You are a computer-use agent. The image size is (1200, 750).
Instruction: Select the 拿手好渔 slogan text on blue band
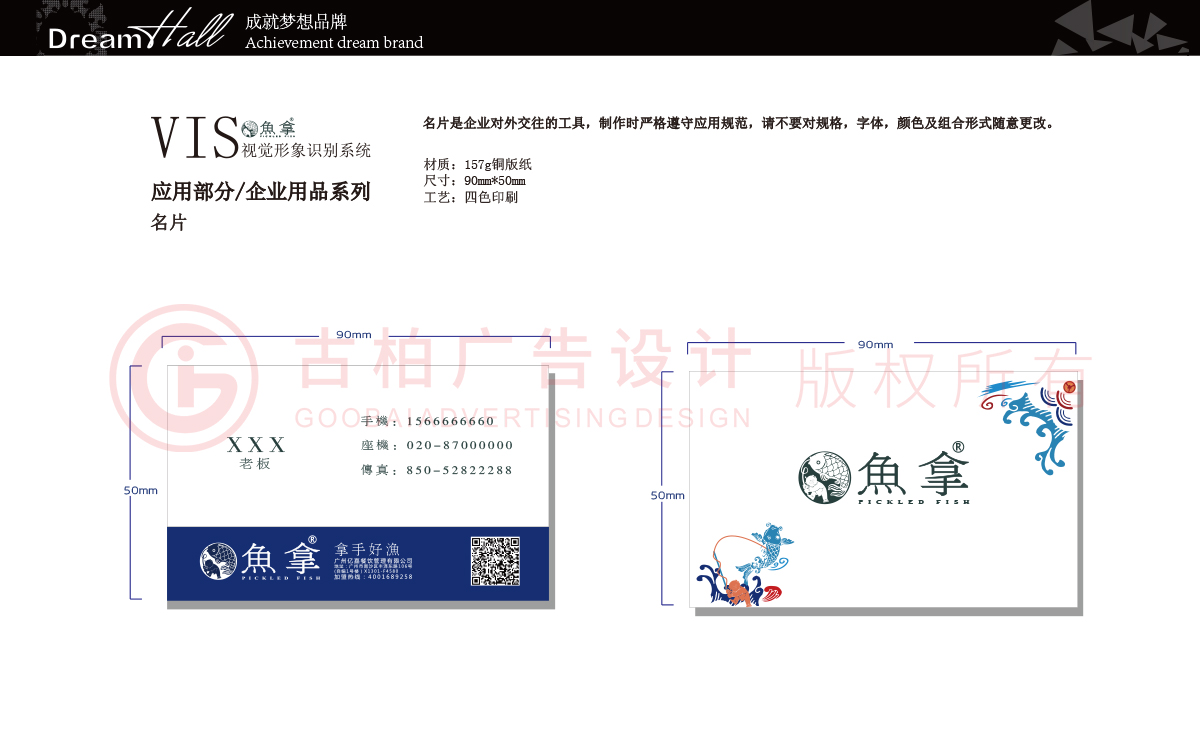(367, 548)
